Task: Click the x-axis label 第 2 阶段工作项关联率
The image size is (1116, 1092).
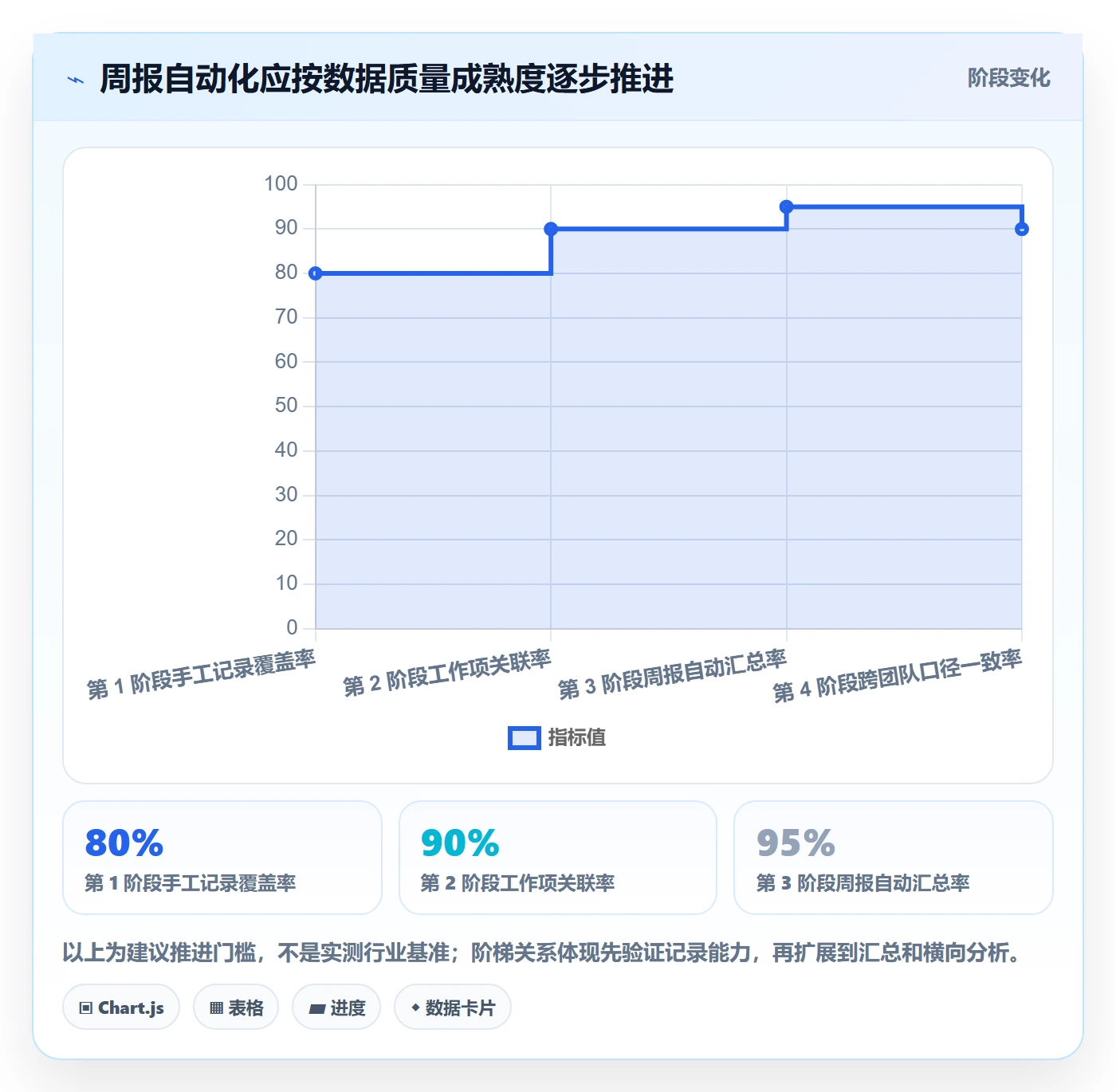Action: (447, 674)
